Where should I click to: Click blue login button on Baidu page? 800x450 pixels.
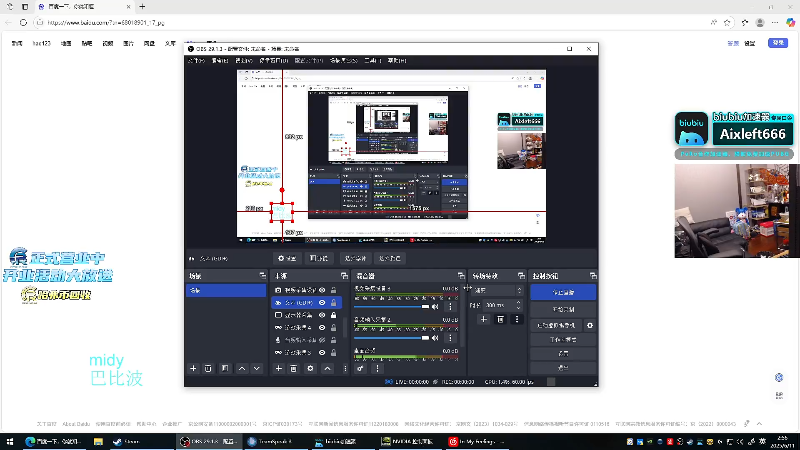(x=778, y=43)
